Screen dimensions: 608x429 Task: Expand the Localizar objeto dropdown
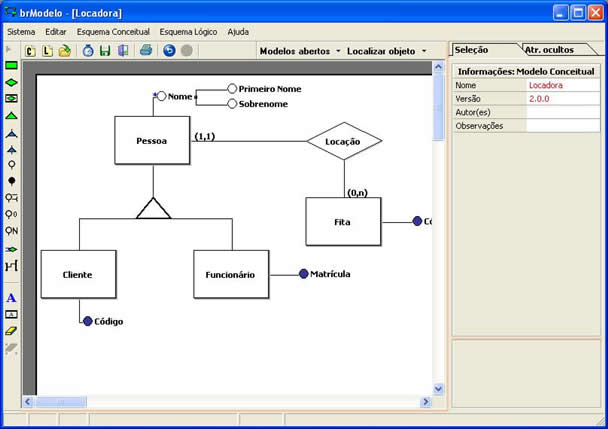pos(386,50)
